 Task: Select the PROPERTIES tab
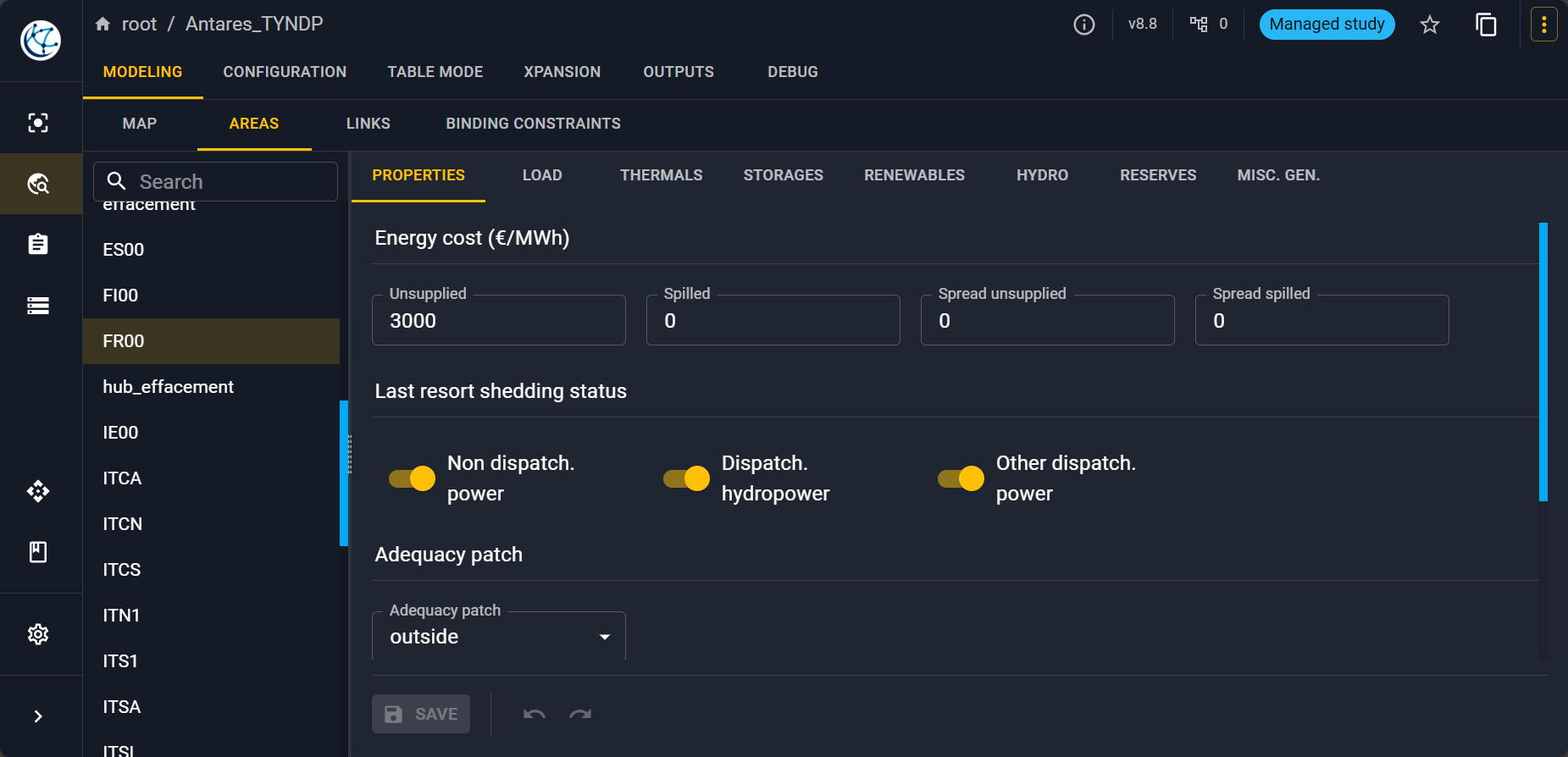click(x=418, y=175)
